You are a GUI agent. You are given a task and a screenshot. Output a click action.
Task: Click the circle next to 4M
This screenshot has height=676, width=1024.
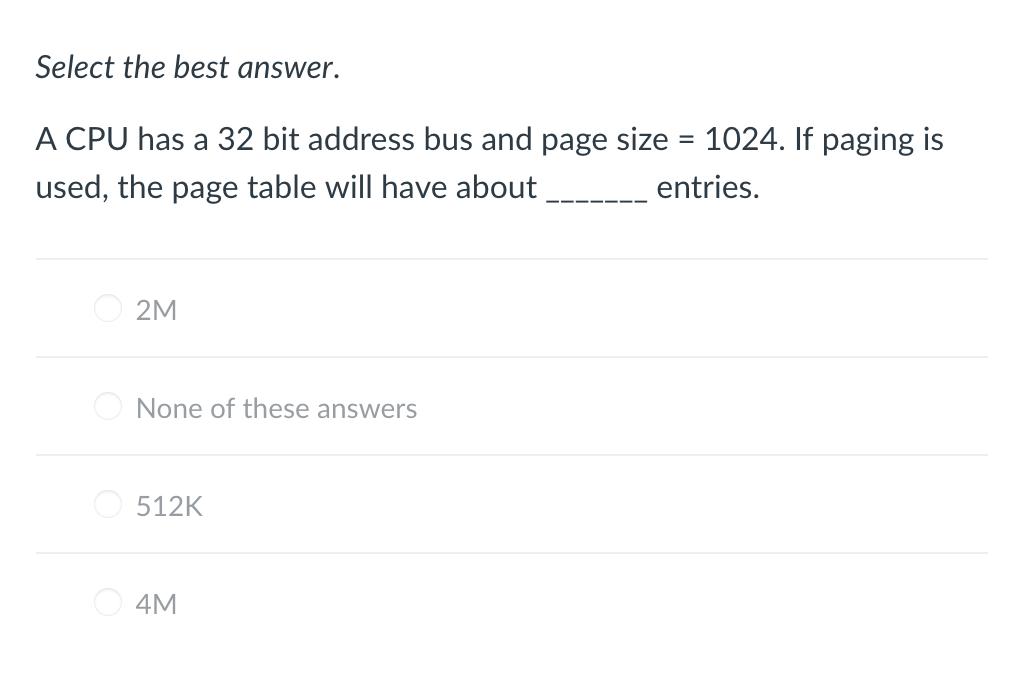(x=108, y=602)
